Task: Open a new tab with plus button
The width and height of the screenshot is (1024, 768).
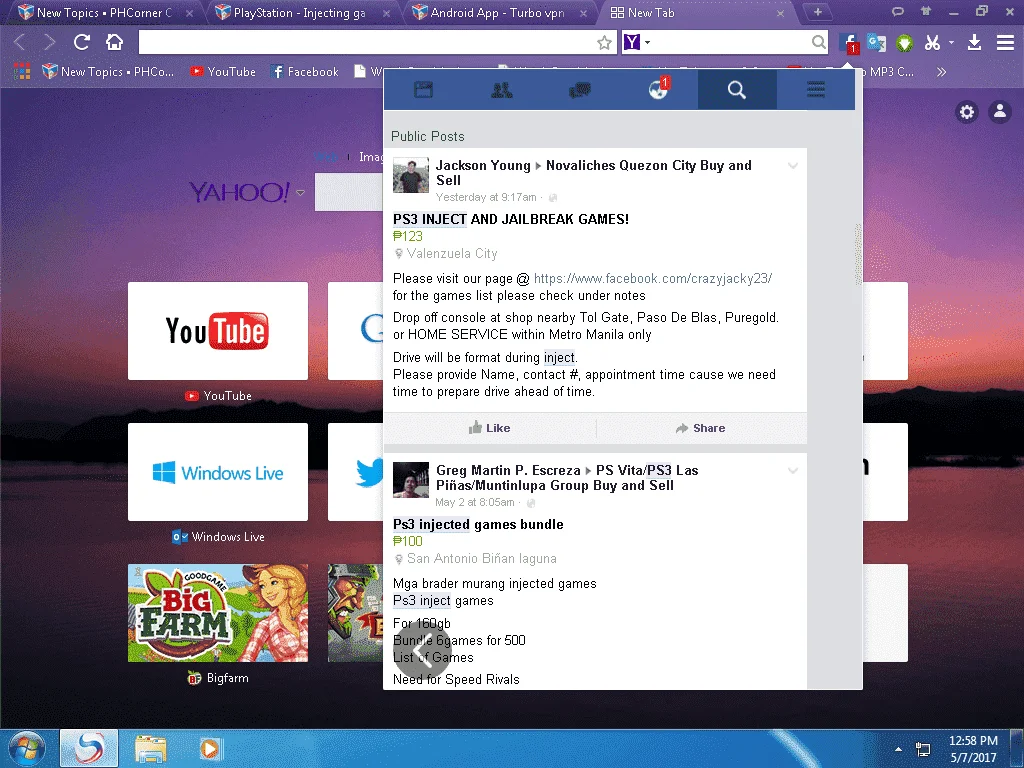Action: coord(817,12)
